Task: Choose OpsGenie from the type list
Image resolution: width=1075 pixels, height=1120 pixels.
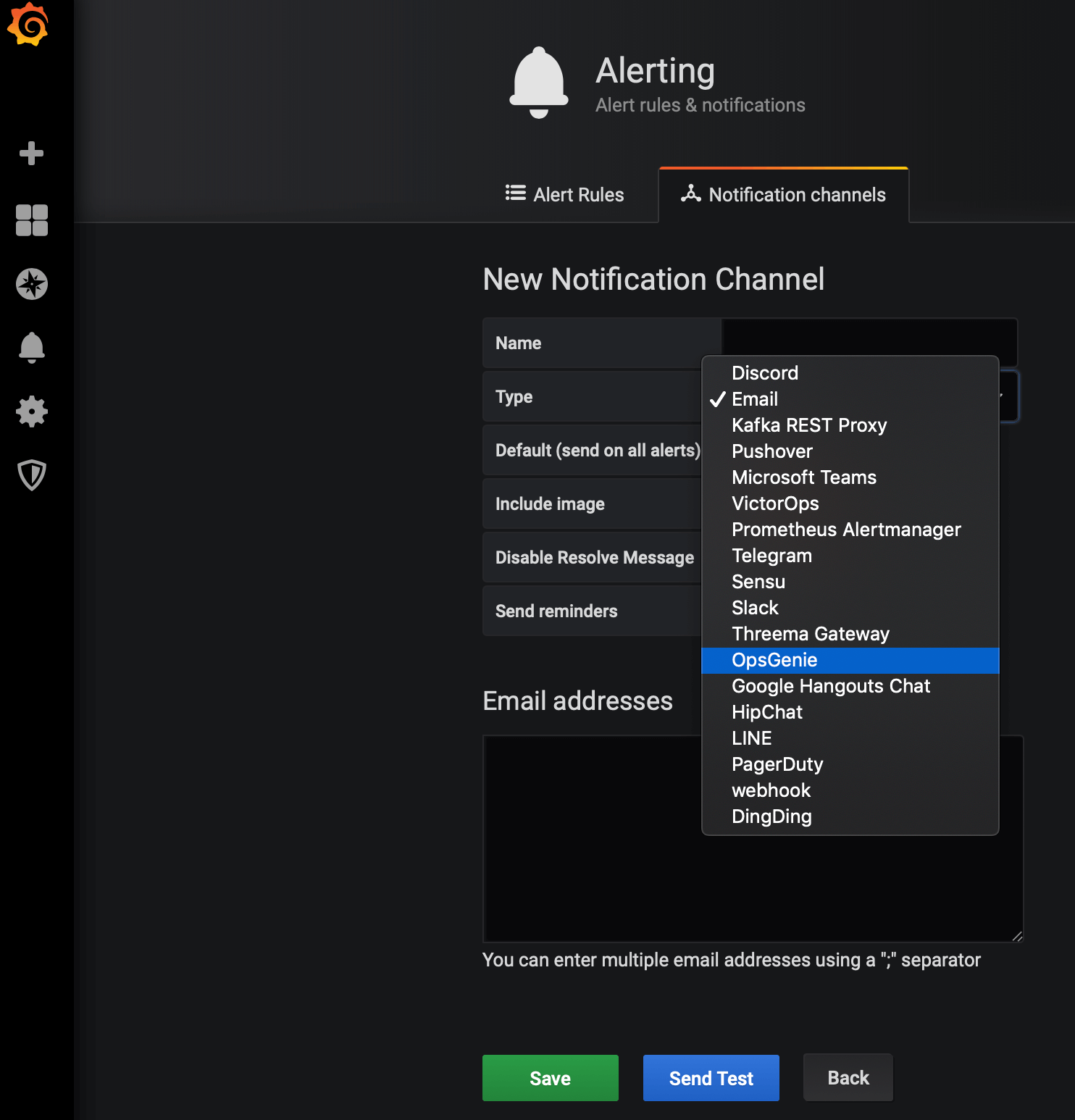Action: point(774,660)
